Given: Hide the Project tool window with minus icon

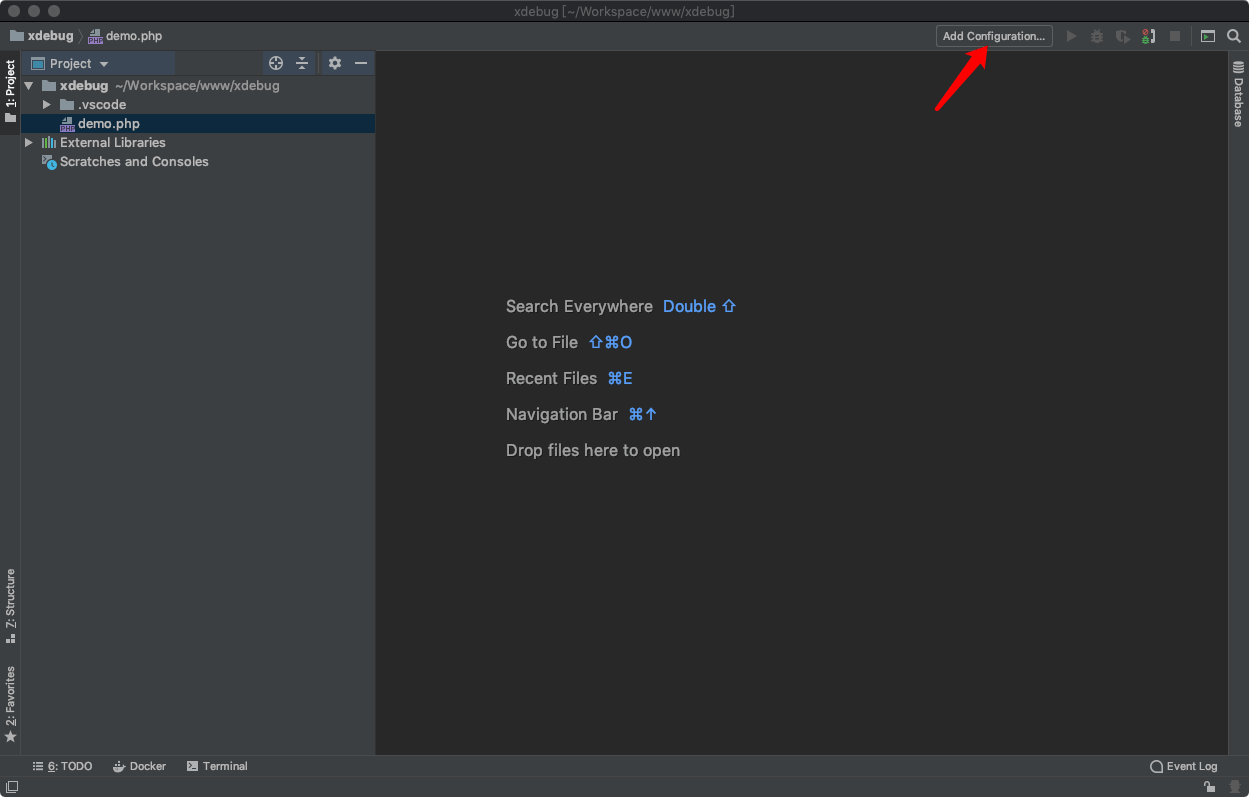Looking at the screenshot, I should click(x=361, y=63).
